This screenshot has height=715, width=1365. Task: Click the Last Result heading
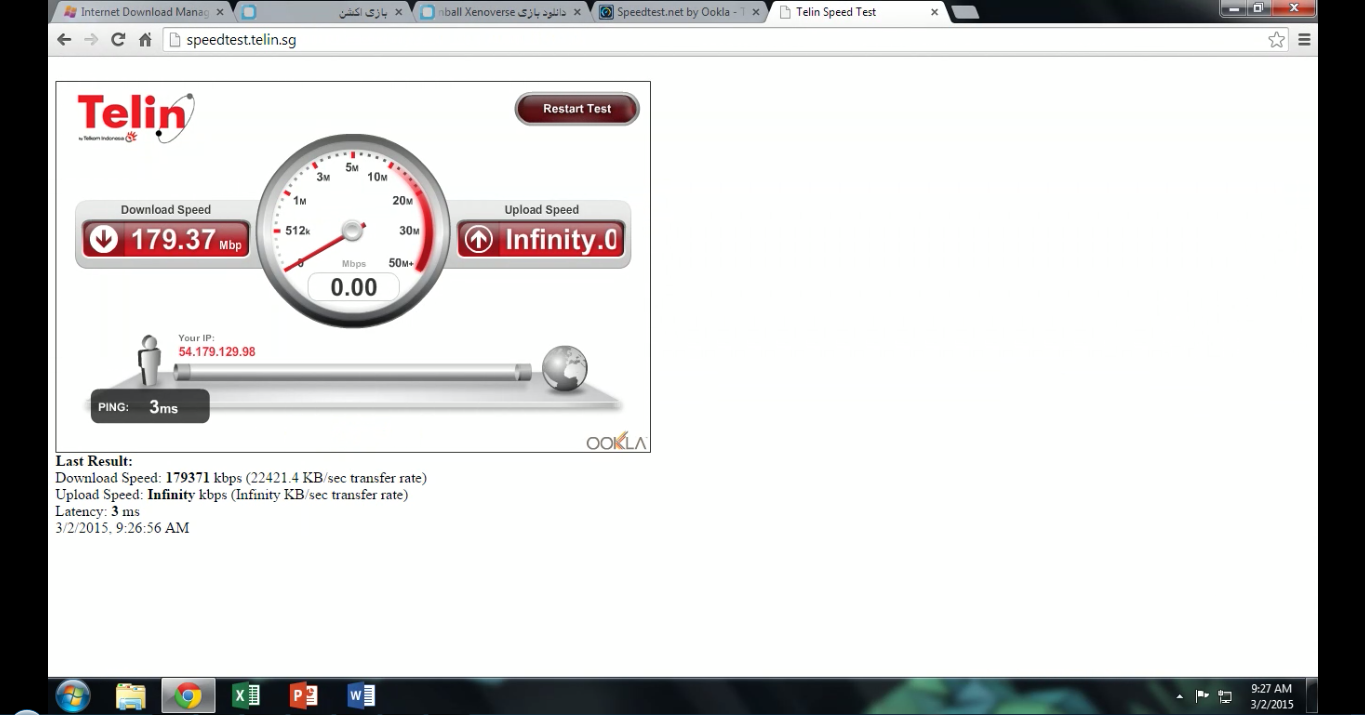[94, 461]
